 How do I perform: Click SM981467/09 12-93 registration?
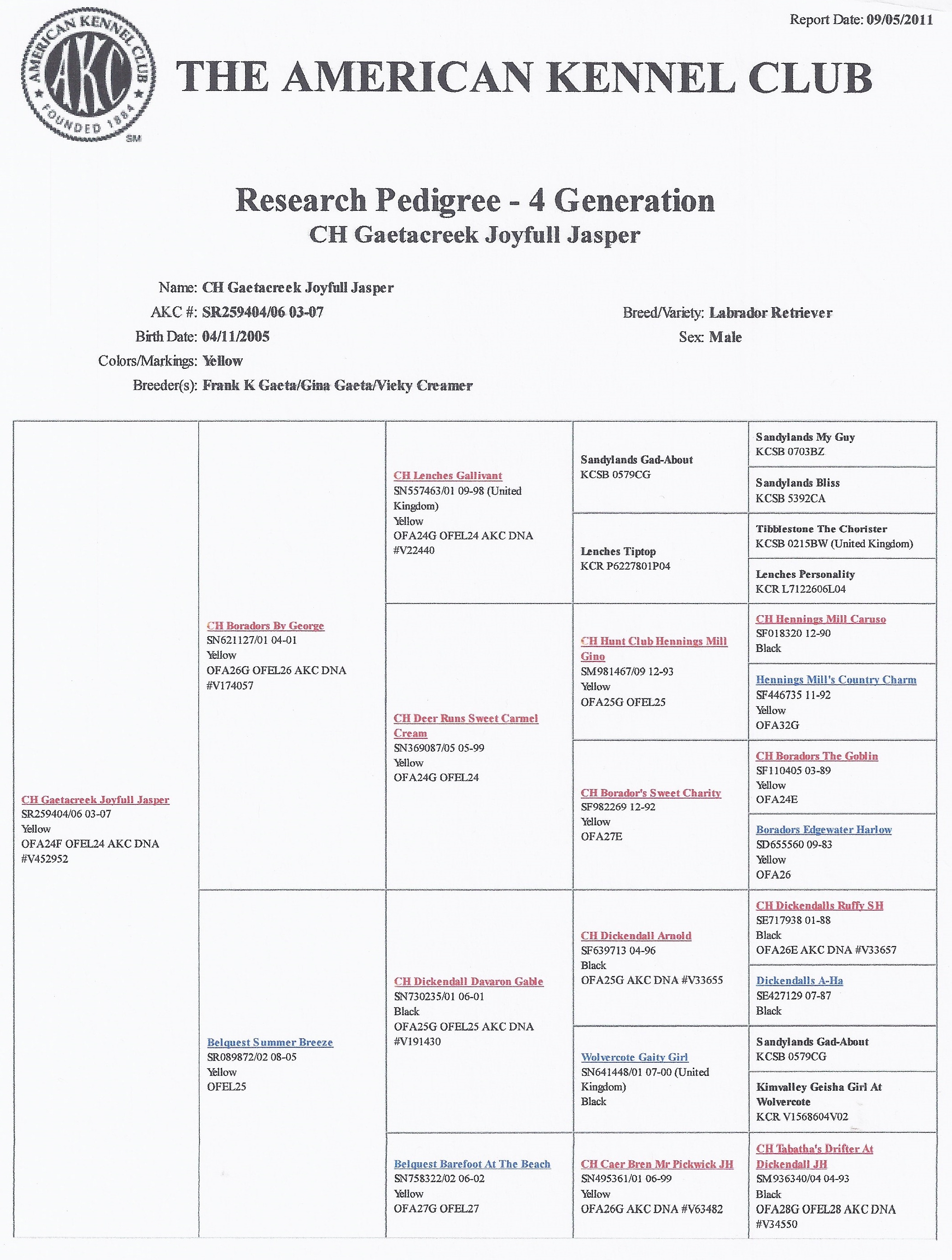pyautogui.click(x=627, y=671)
